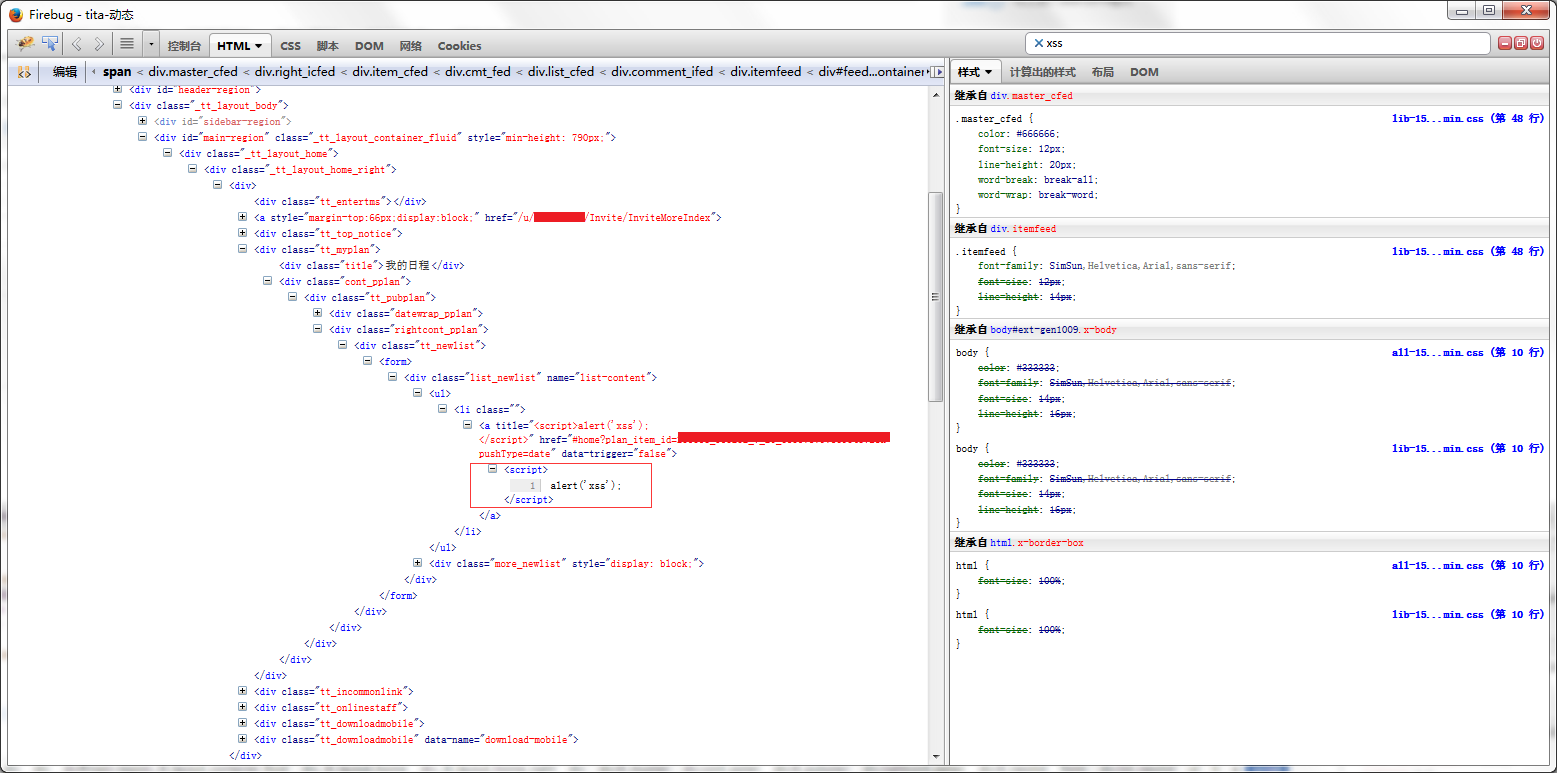Select div.comment_ifed in breadcrumb path
The height and width of the screenshot is (773, 1557).
click(662, 72)
